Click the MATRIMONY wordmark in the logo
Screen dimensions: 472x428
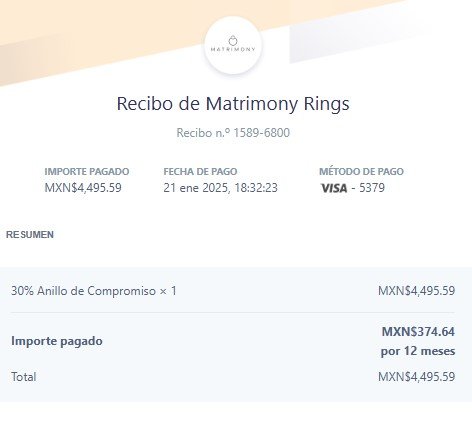(233, 49)
